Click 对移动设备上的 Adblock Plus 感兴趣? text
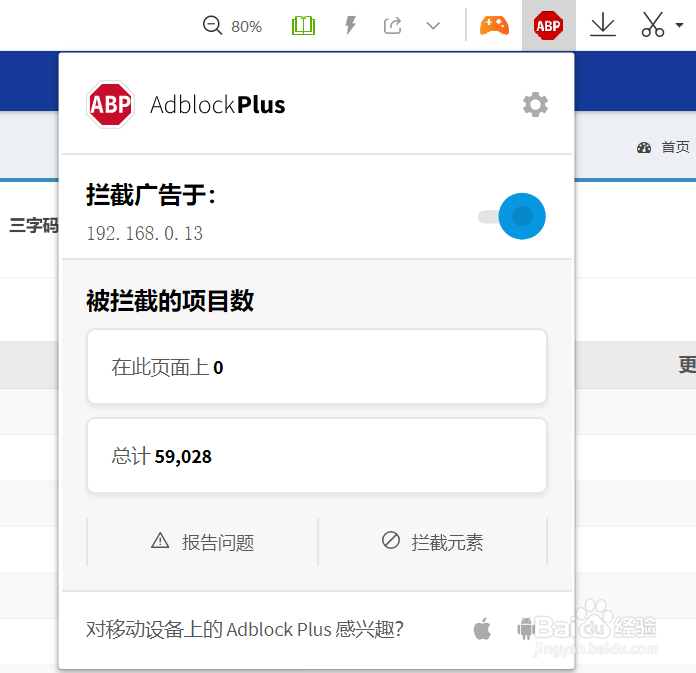Viewport: 696px width, 673px height. (245, 629)
